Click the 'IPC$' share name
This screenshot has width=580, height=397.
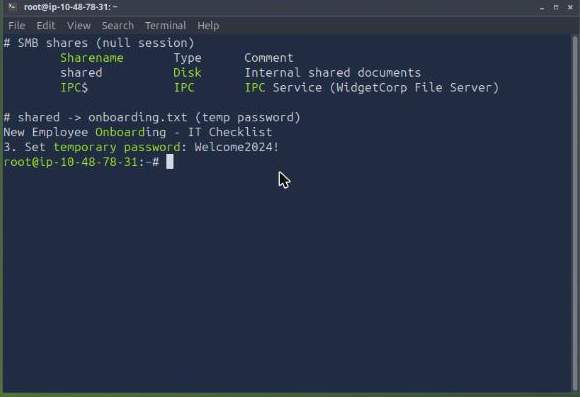coord(74,88)
